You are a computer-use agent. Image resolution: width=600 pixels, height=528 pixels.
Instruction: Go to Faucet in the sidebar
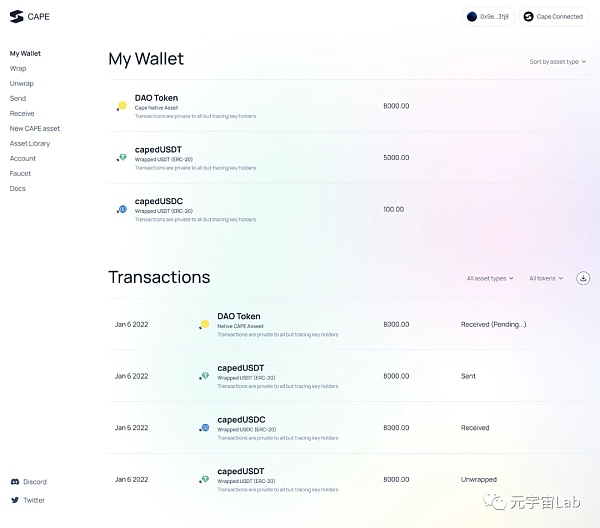[x=20, y=173]
